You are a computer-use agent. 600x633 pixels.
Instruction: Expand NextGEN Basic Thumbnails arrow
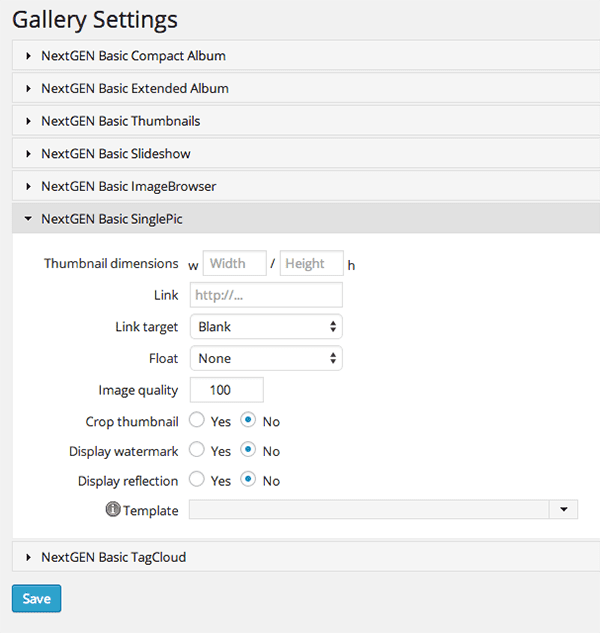[x=28, y=121]
